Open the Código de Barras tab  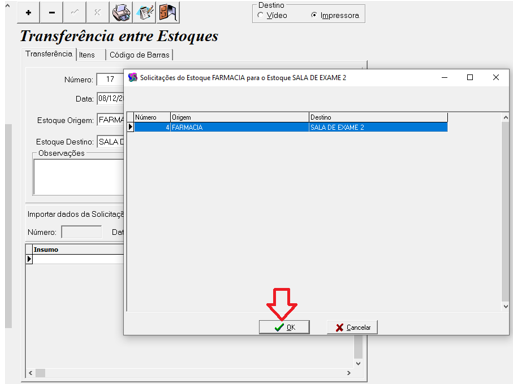139,55
